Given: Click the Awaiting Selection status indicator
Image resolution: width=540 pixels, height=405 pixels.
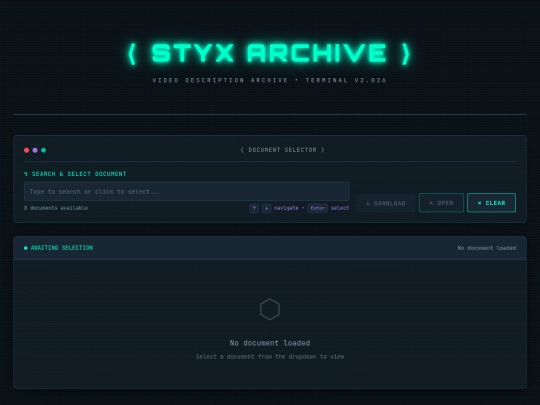Looking at the screenshot, I should coord(59,248).
